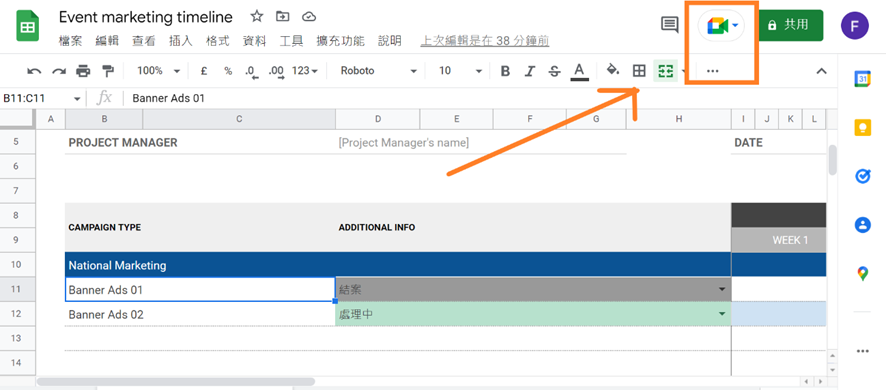
Task: Open the zoom 100% dropdown
Action: tap(158, 71)
